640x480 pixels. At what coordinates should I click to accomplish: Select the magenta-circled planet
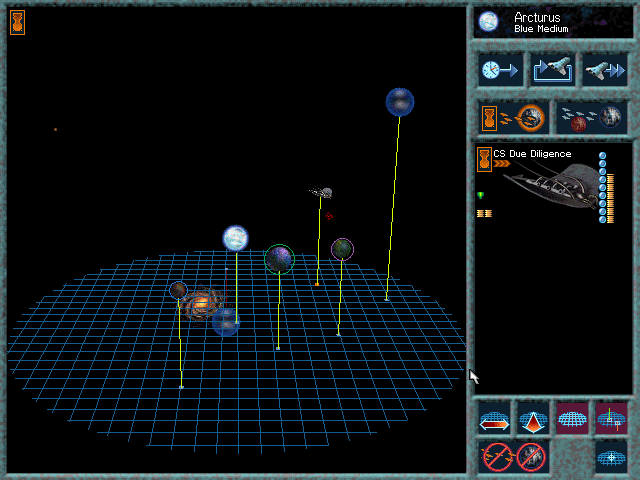pyautogui.click(x=342, y=249)
